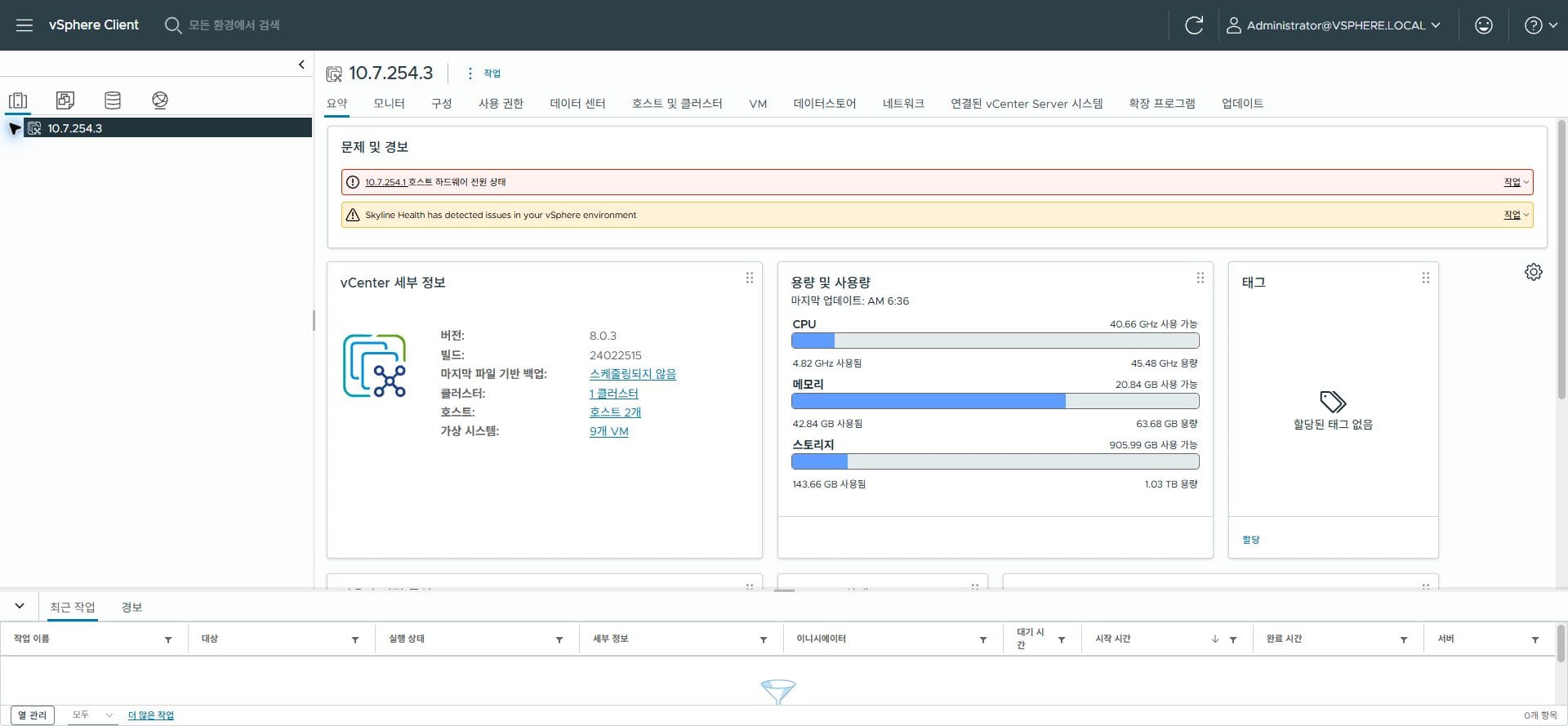The height and width of the screenshot is (726, 1568).
Task: Switch to the VM tab
Action: [x=758, y=104]
